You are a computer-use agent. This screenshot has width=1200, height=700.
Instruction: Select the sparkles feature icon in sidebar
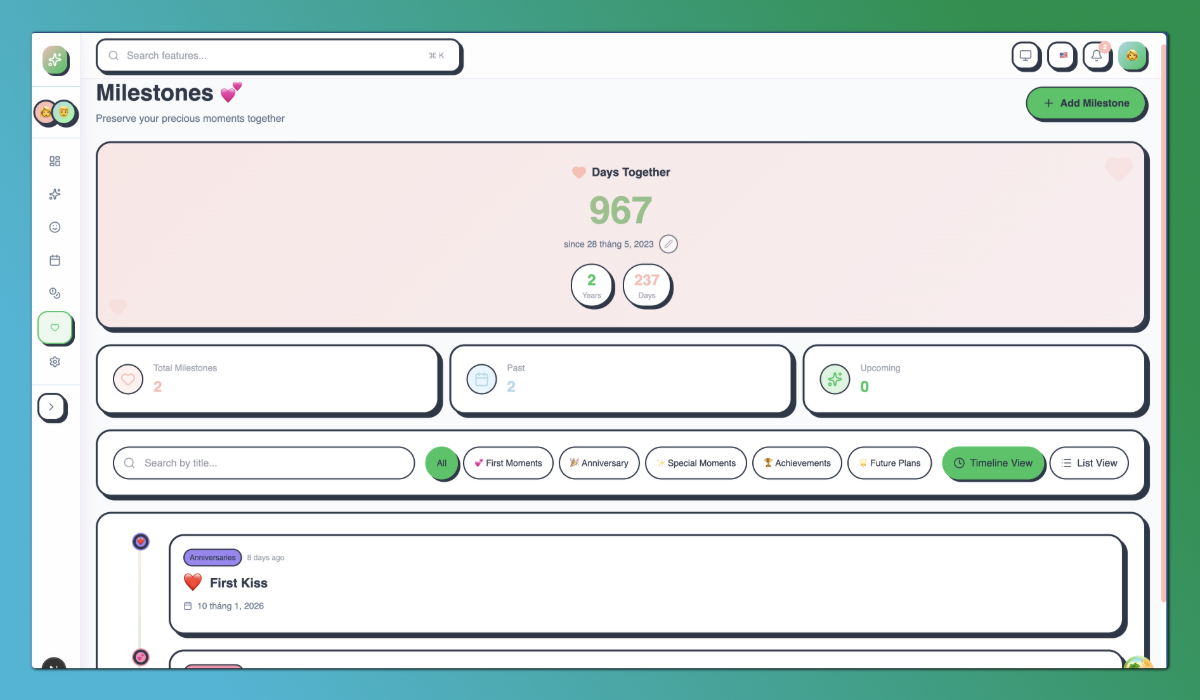55,194
